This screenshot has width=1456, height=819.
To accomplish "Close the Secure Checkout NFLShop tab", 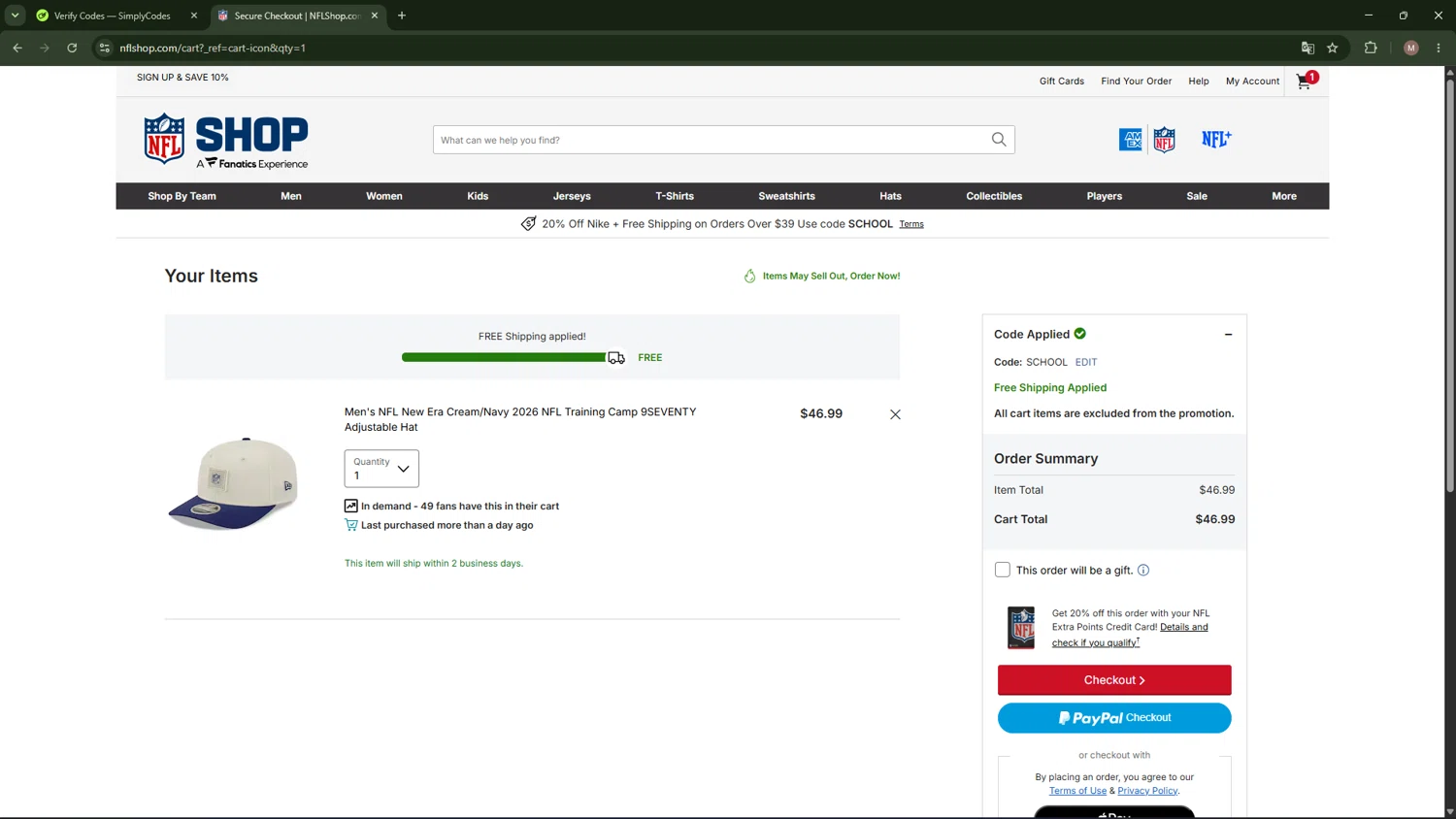I will pyautogui.click(x=375, y=16).
